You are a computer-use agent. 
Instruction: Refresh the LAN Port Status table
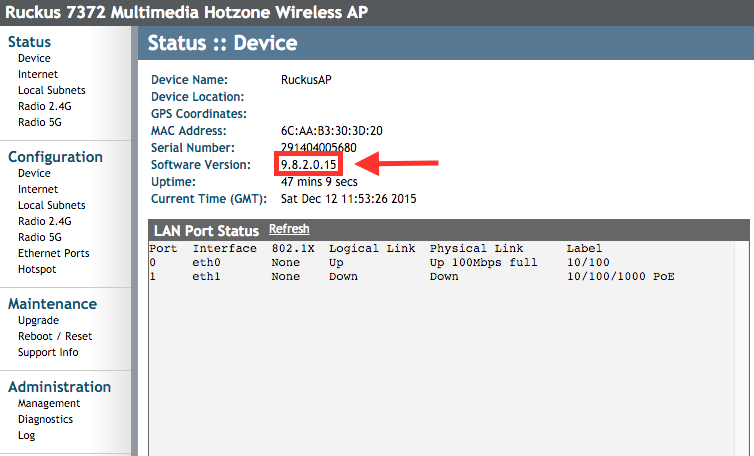tap(289, 229)
